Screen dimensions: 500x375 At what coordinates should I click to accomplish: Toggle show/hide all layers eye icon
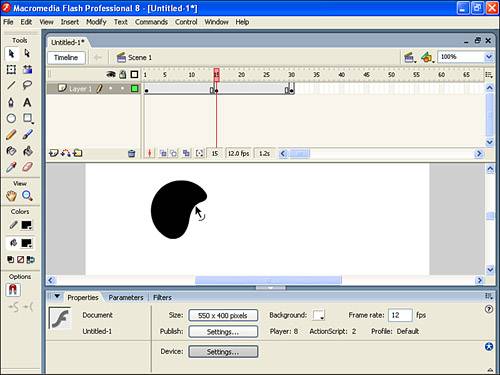tap(111, 74)
